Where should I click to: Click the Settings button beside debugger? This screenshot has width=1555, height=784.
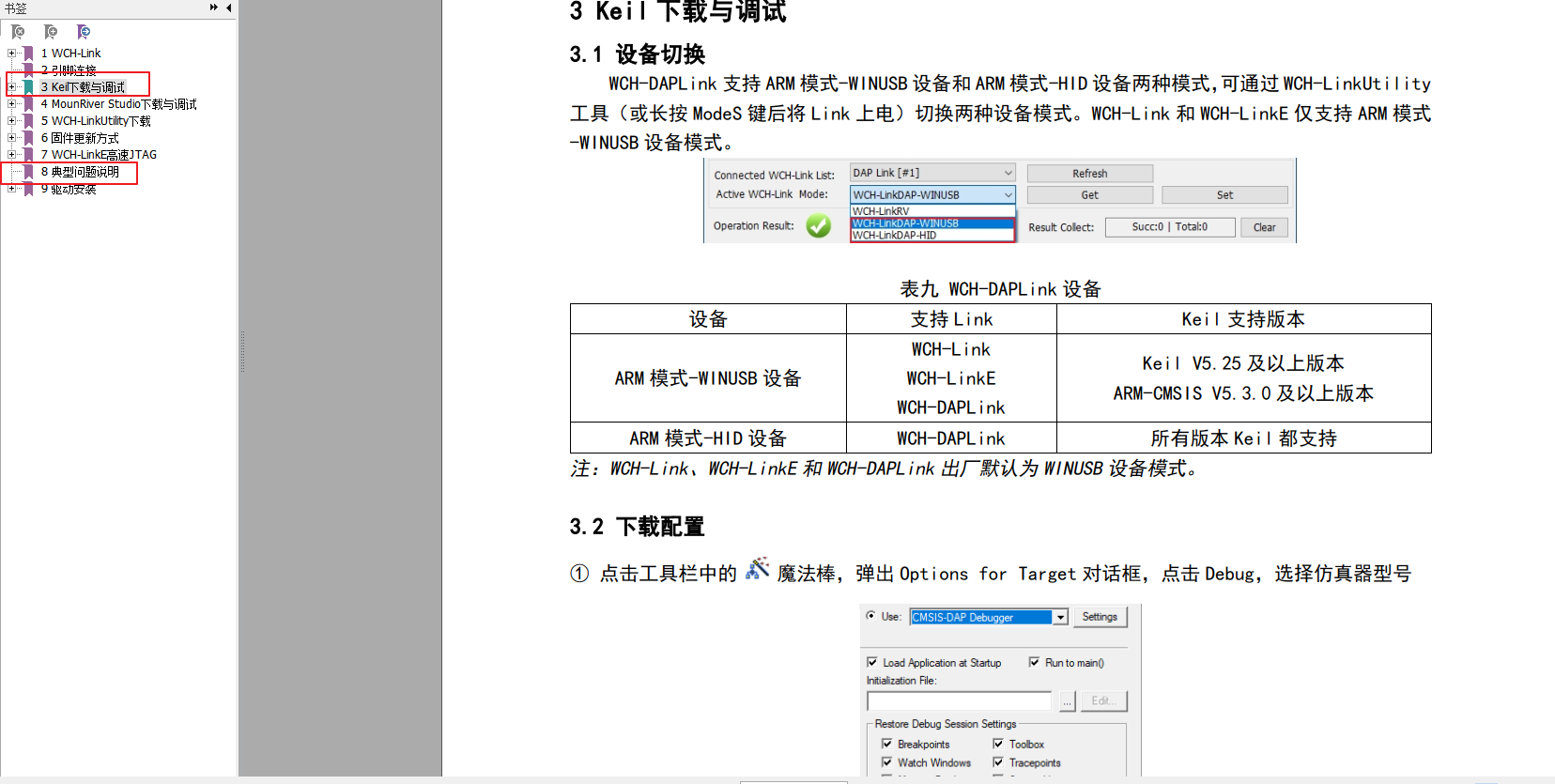coord(1099,617)
